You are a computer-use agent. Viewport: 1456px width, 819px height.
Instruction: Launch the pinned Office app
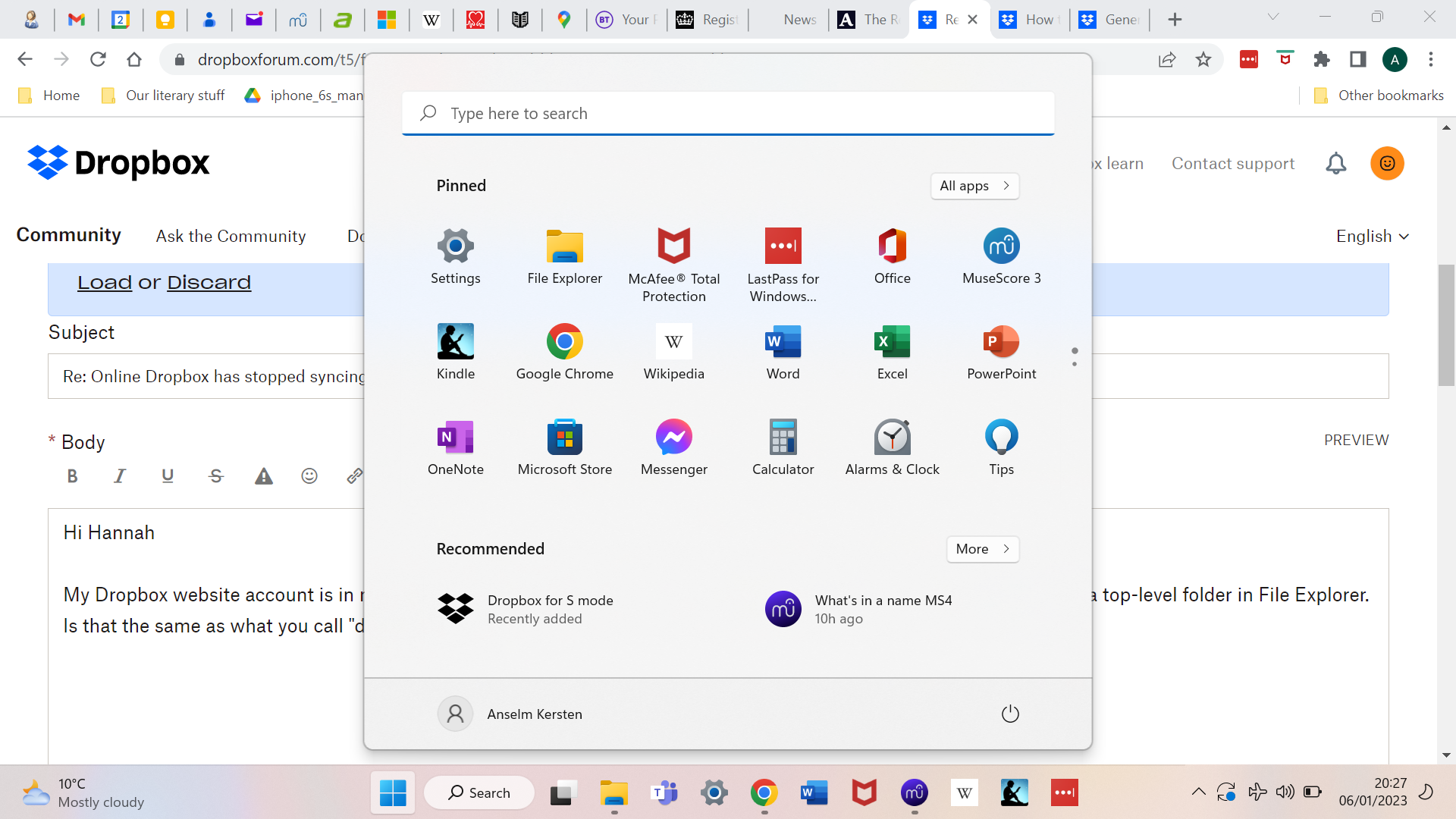click(x=893, y=256)
